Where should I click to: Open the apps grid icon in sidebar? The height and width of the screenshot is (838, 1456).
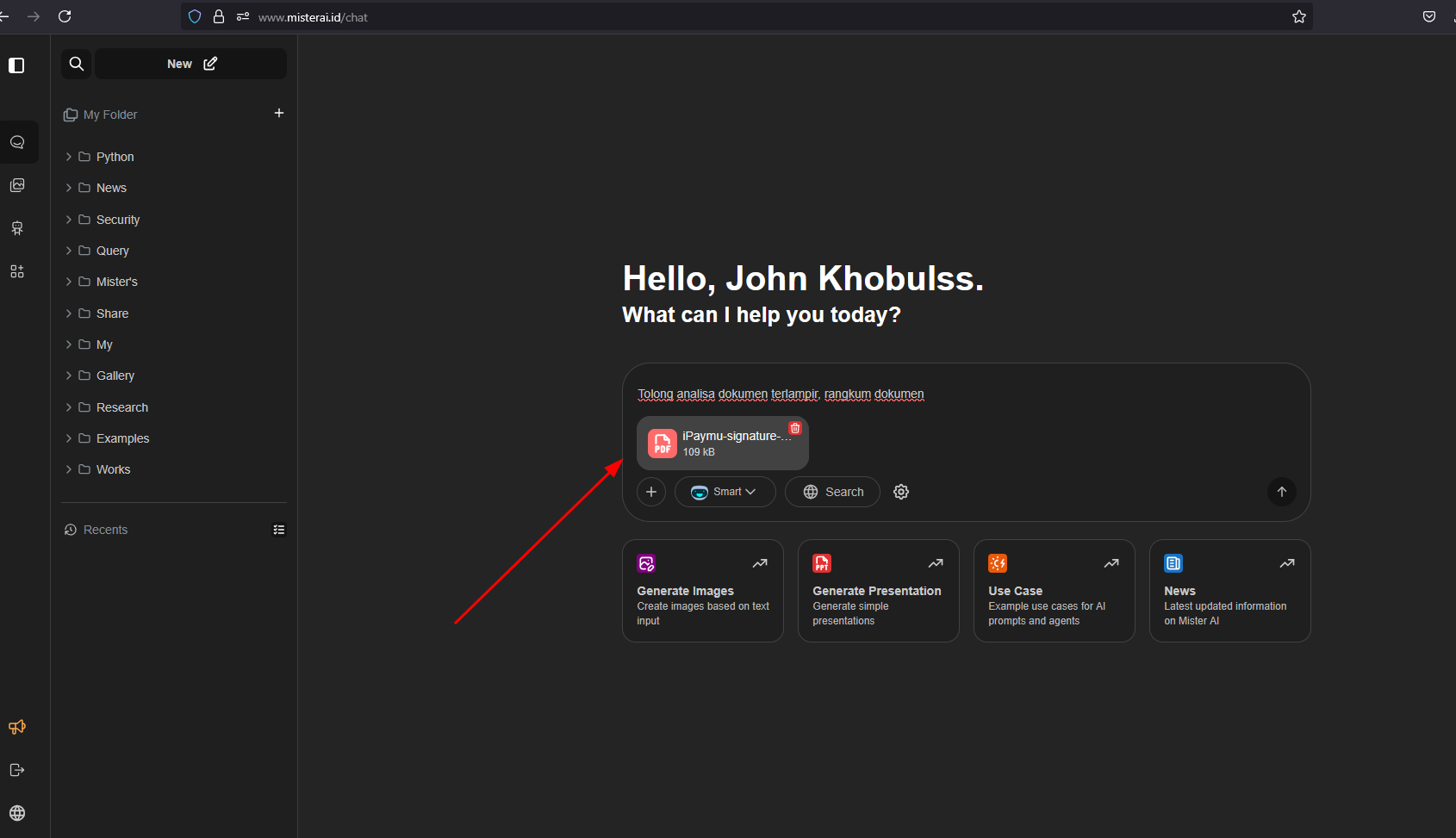[x=17, y=271]
